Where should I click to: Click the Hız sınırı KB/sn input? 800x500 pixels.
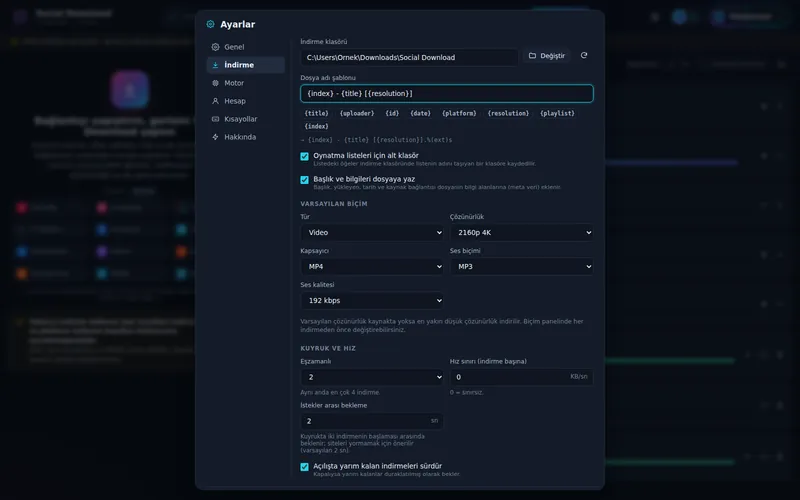pos(521,377)
